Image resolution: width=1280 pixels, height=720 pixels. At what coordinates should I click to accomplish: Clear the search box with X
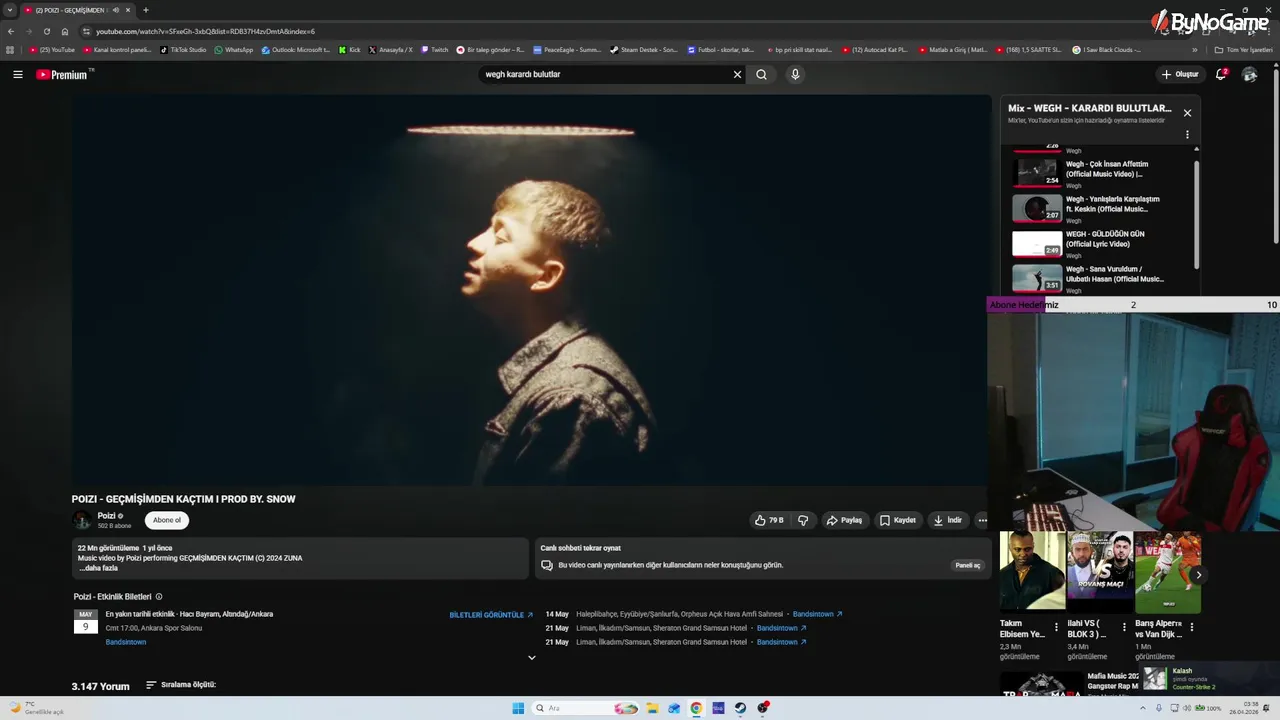[738, 74]
